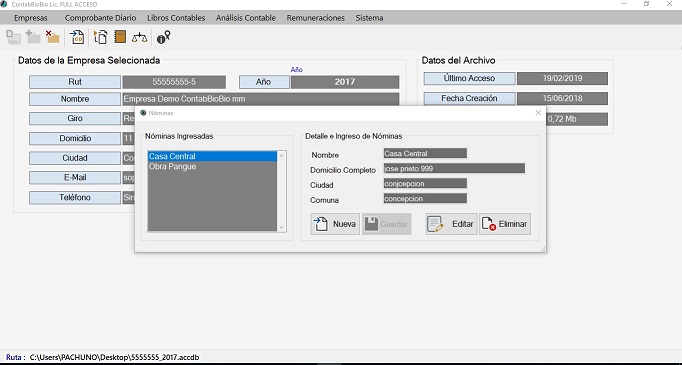682x365 pixels.
Task: Click the Ciudad label in company data
Action: point(75,158)
